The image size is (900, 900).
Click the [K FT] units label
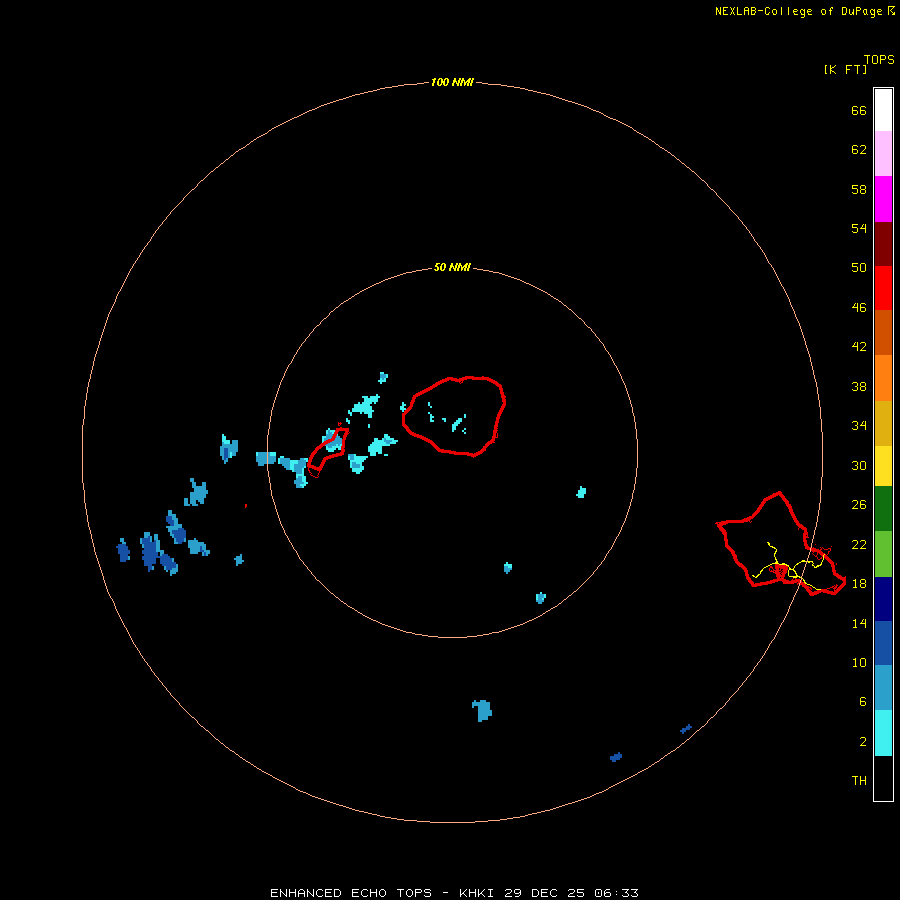(x=845, y=69)
